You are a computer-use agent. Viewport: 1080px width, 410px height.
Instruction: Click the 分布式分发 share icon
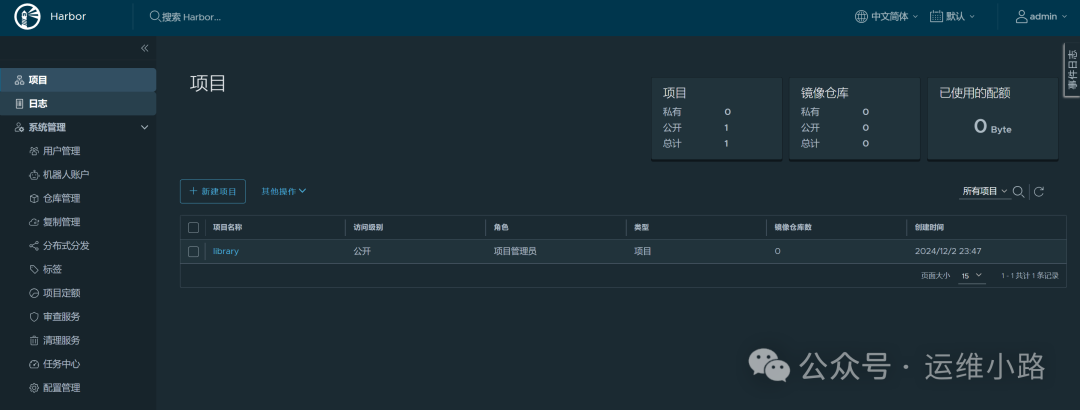pyautogui.click(x=34, y=246)
